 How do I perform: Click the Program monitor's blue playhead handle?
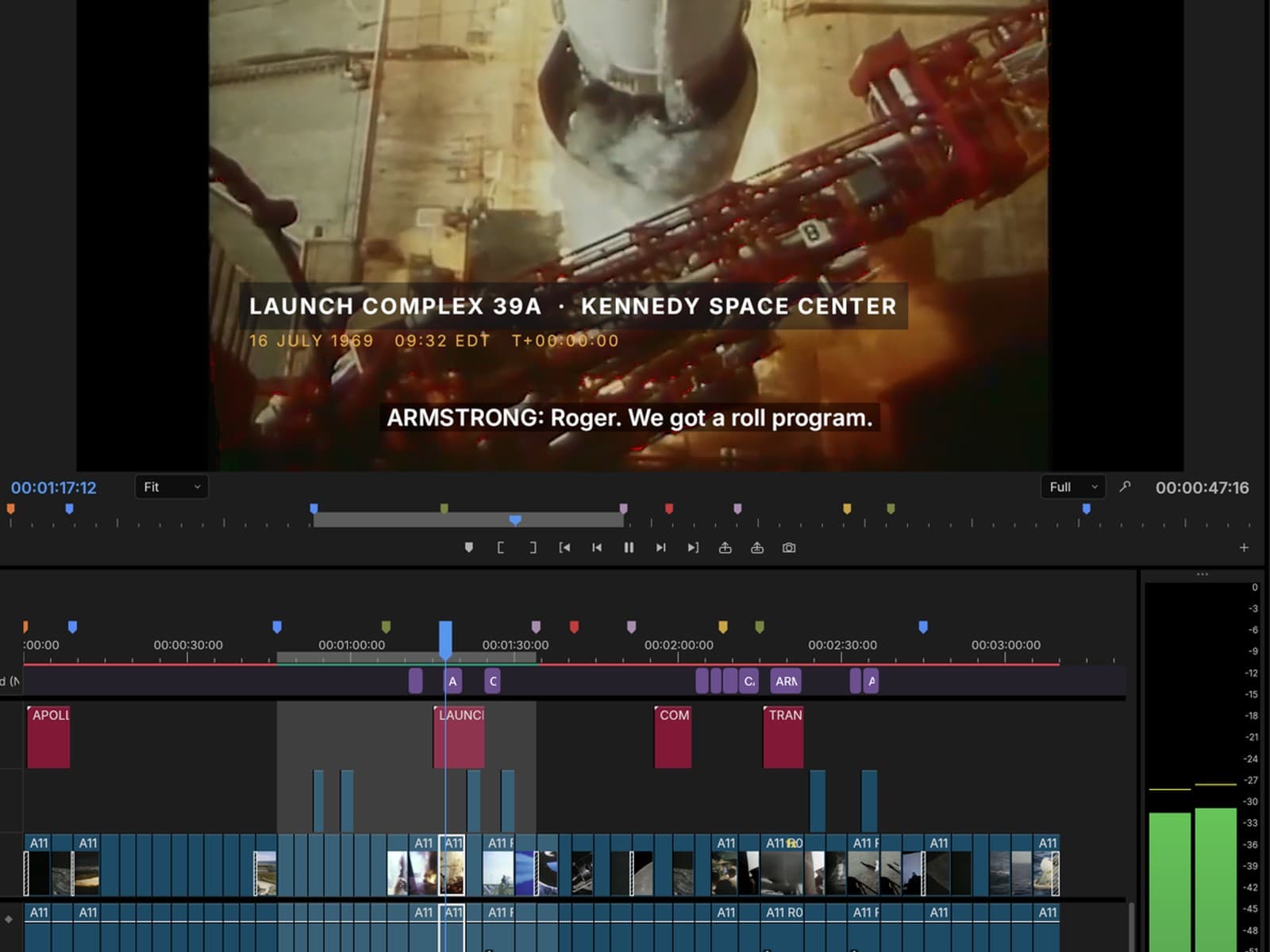(x=515, y=520)
